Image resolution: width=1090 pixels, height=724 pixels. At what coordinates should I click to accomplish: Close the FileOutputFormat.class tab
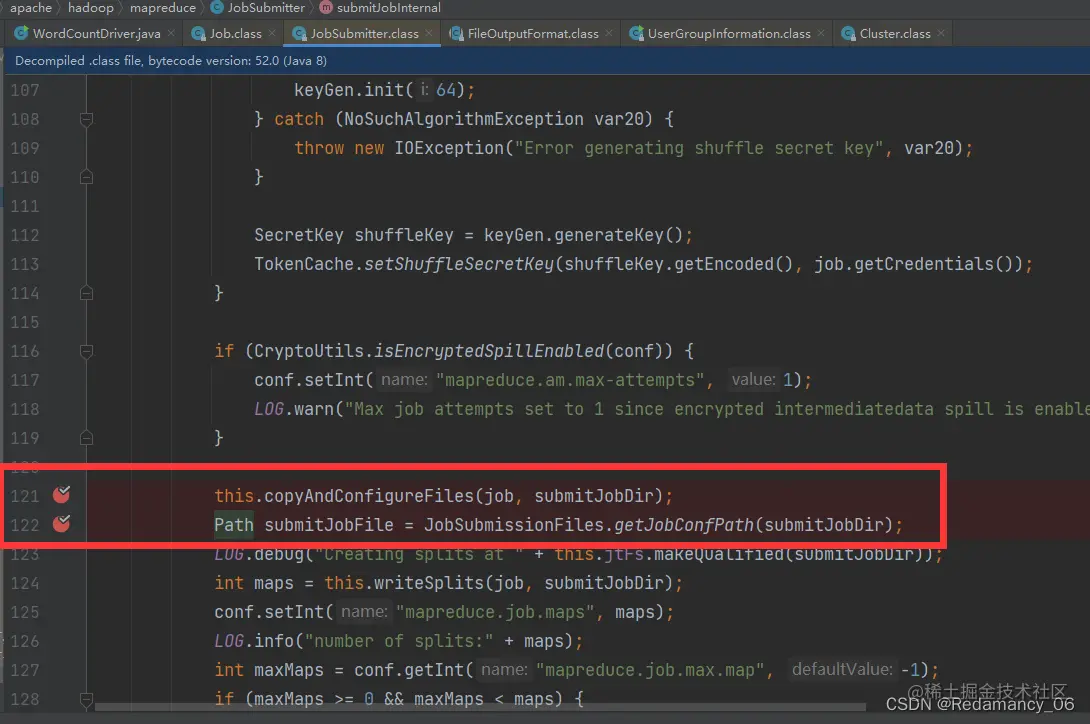tap(609, 33)
